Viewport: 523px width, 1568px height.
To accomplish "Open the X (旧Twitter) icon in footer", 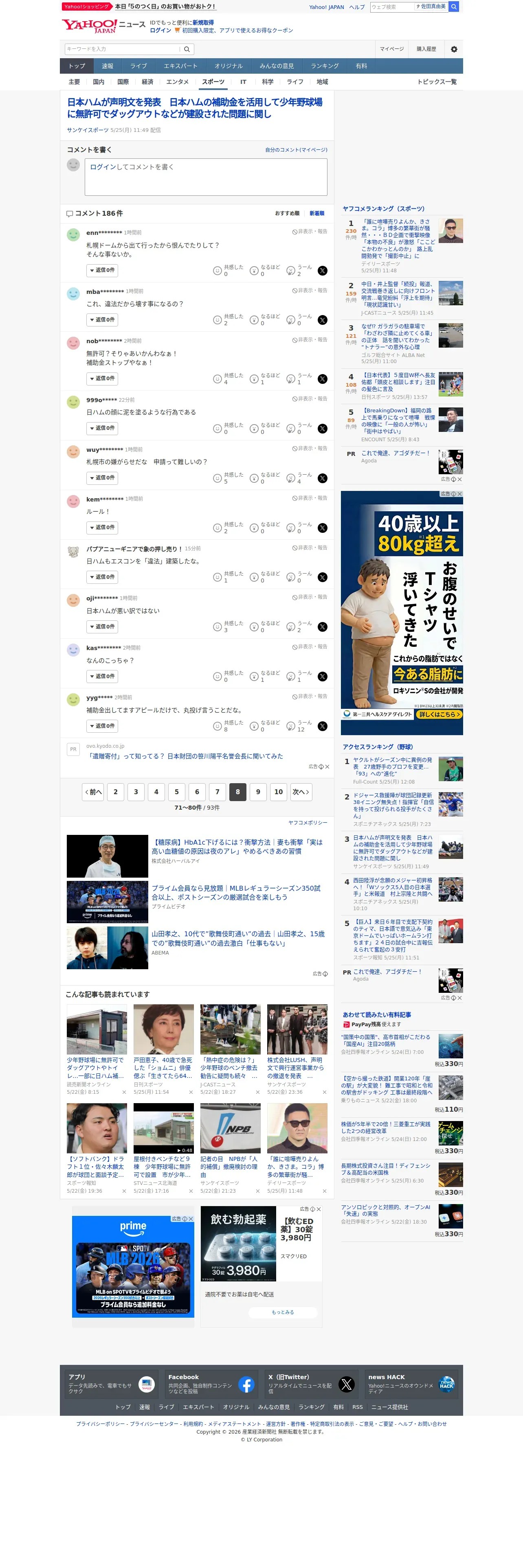I will [x=347, y=1385].
